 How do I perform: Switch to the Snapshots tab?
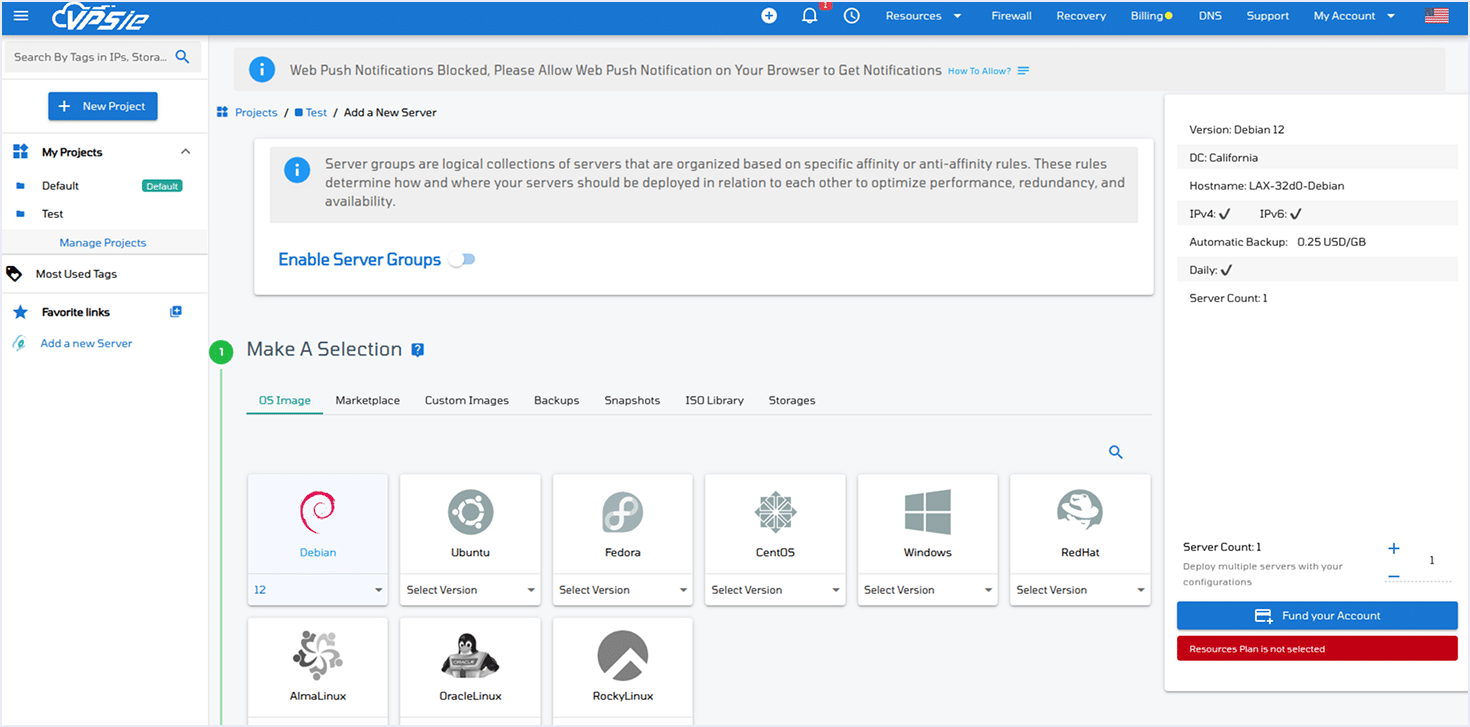[632, 400]
